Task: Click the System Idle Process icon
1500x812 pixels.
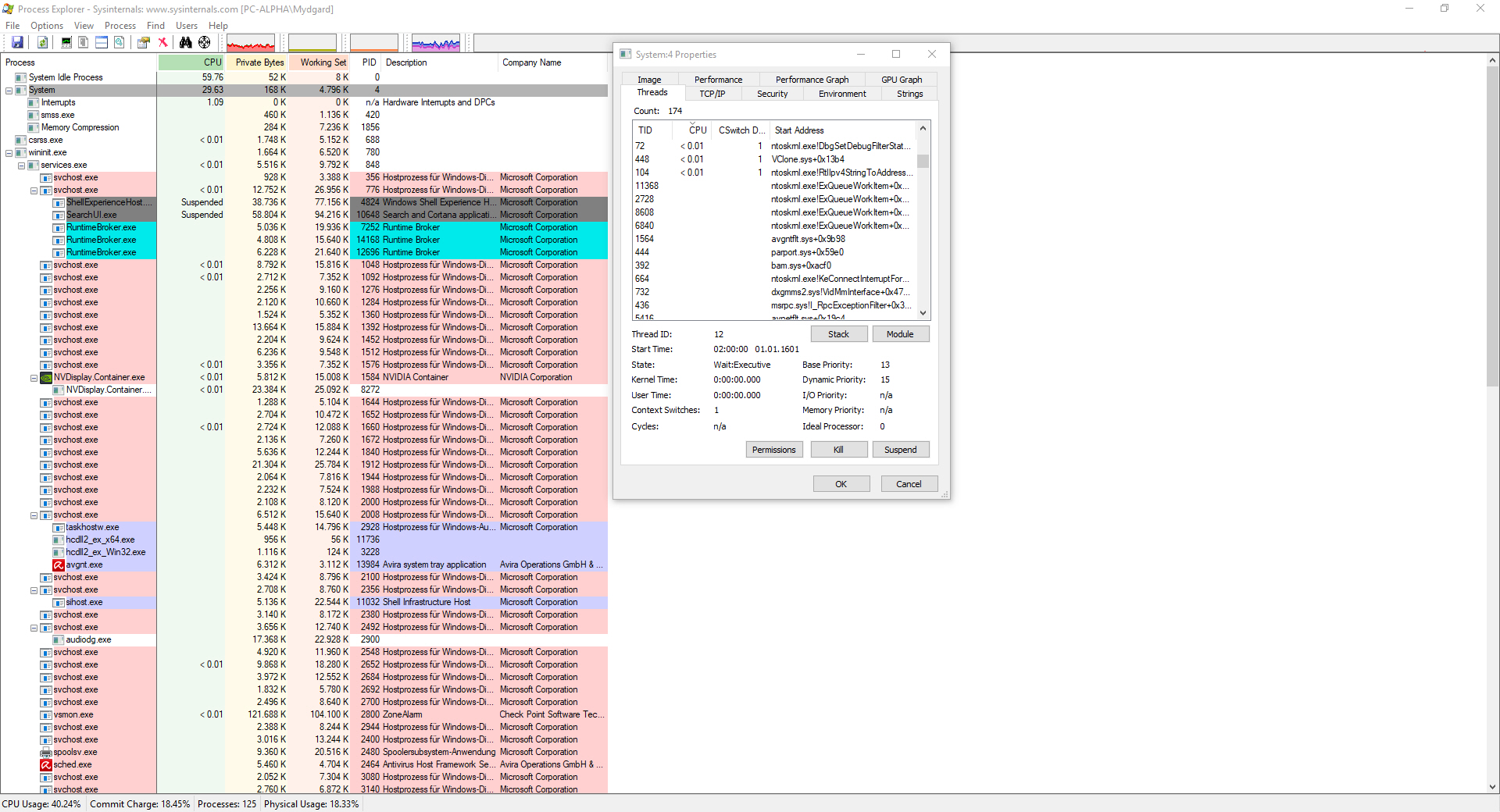Action: (21, 77)
